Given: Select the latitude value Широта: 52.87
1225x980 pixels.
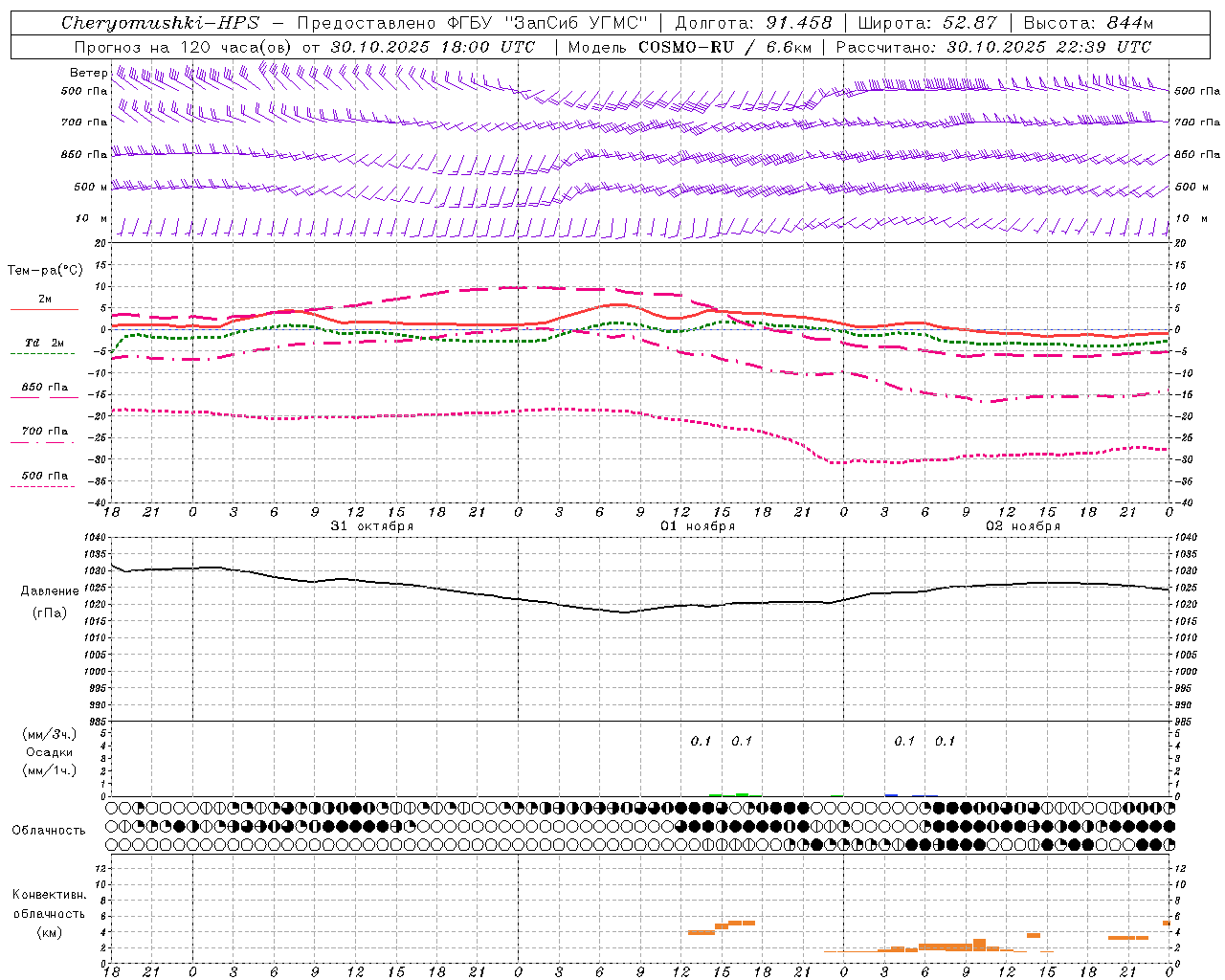Looking at the screenshot, I should 927,23.
